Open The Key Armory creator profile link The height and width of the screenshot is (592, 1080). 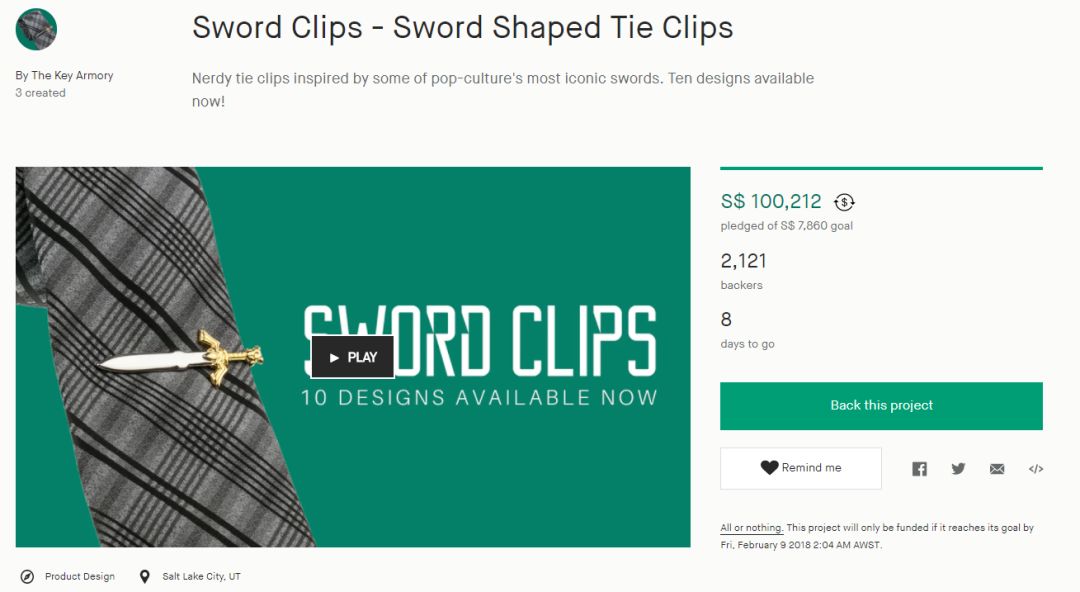click(x=64, y=76)
